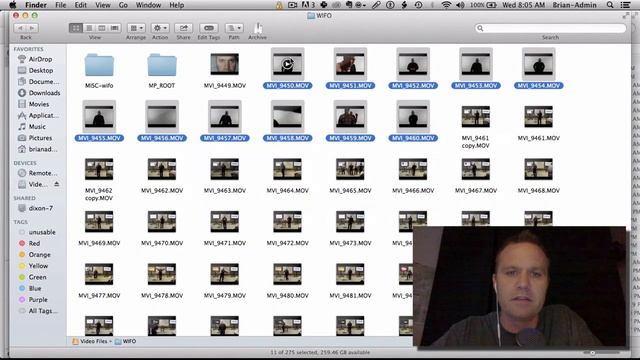Click the Wi-Fi icon in menu bar

tap(446, 5)
